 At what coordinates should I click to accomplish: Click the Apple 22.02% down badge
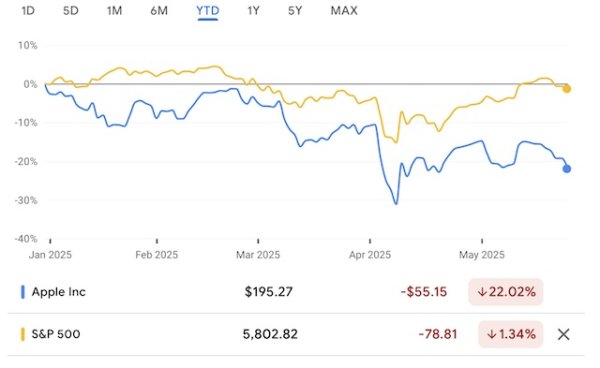tap(505, 292)
